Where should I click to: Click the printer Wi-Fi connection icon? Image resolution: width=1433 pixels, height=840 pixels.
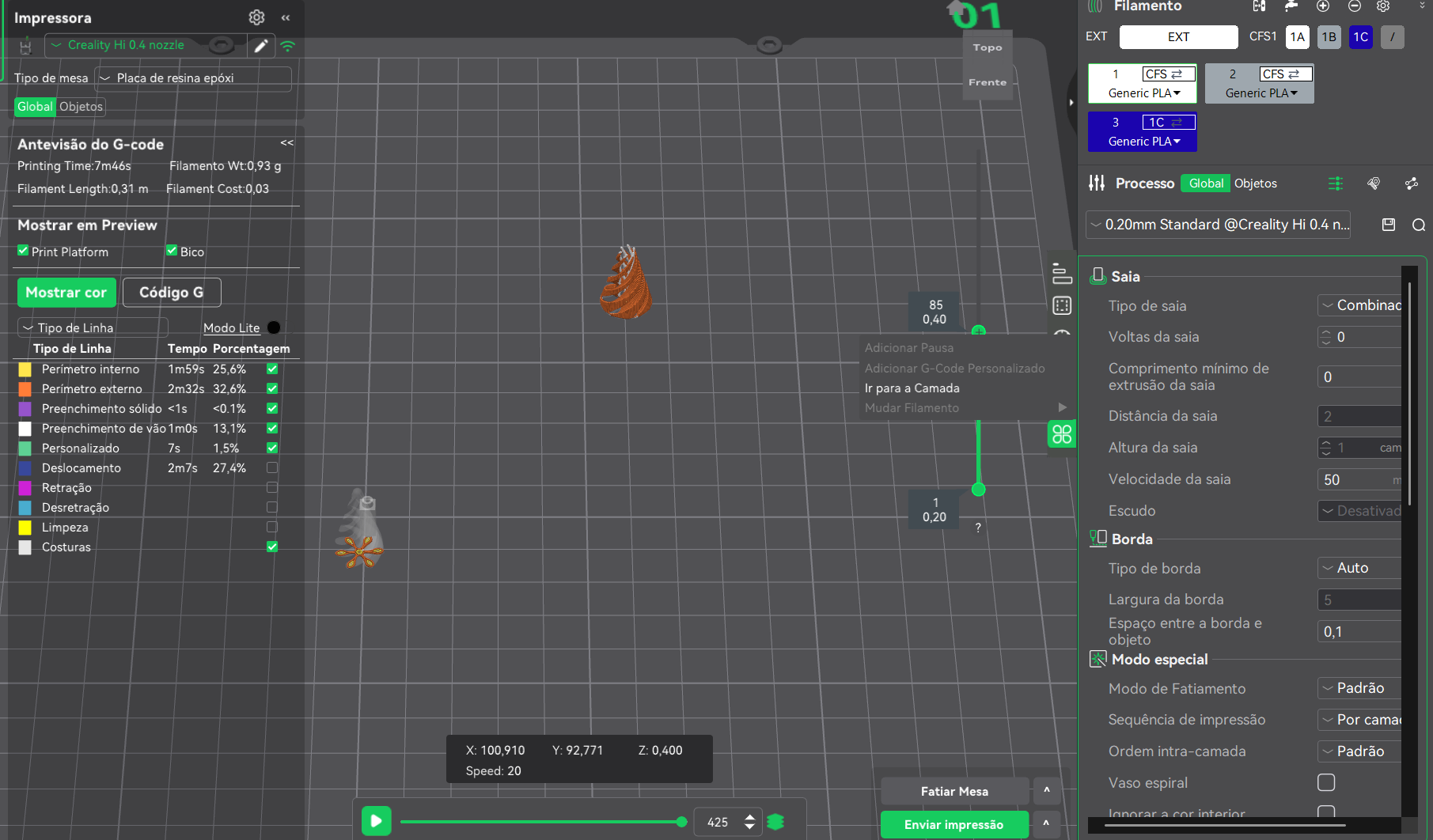287,46
